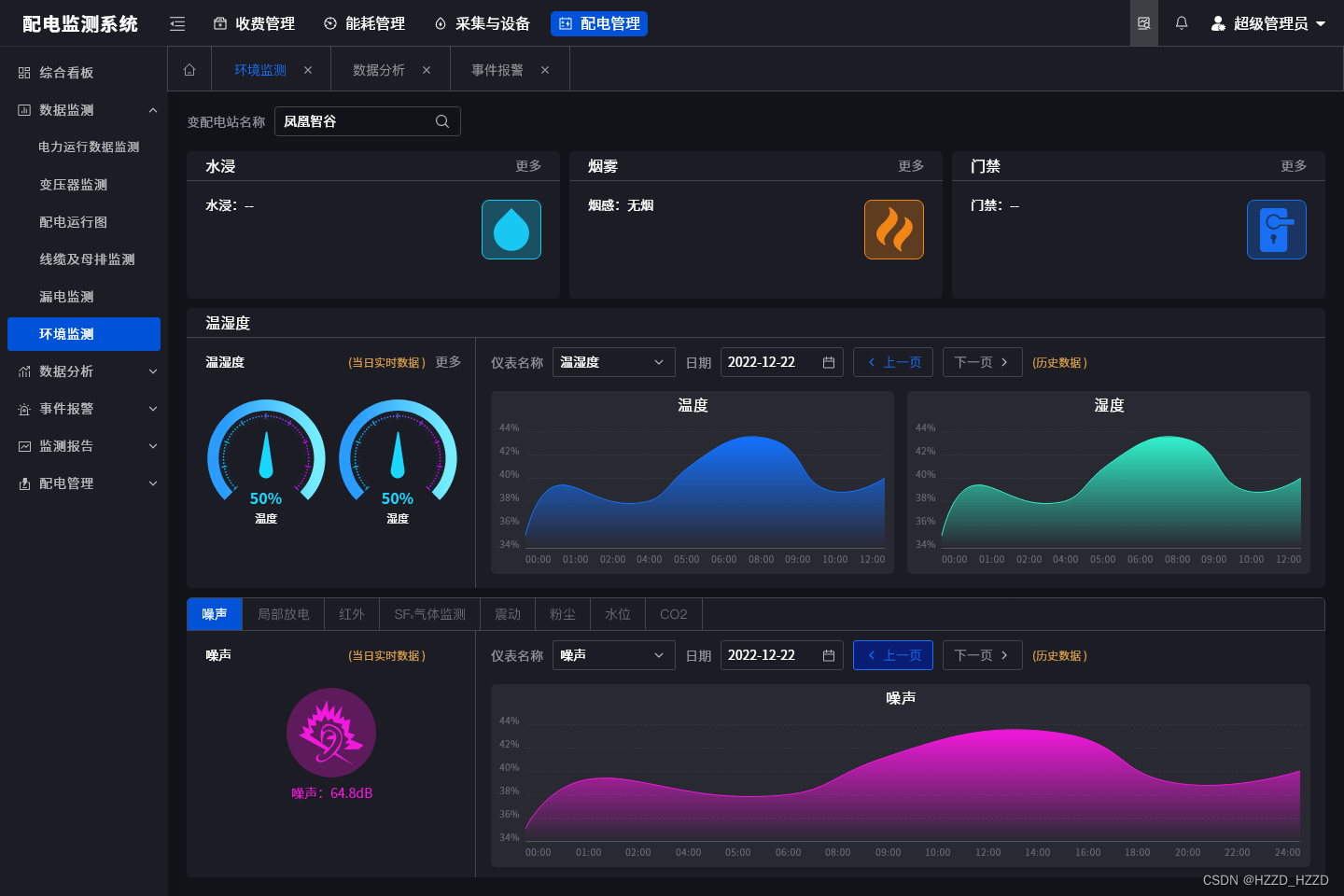The width and height of the screenshot is (1344, 896).
Task: Click the user avatar icon next to 超级管理员
Action: 1218,23
